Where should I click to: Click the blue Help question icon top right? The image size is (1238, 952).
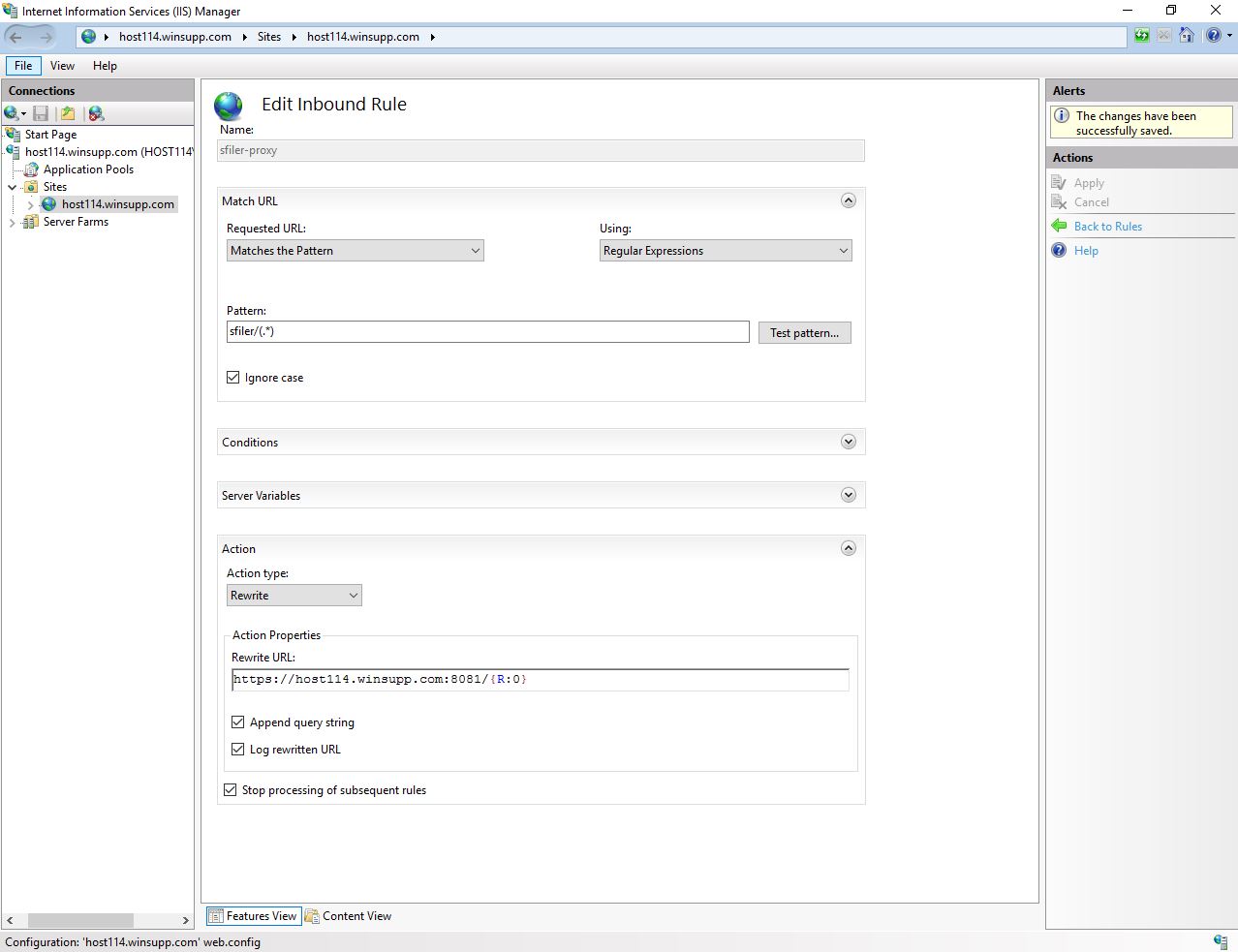click(1213, 36)
